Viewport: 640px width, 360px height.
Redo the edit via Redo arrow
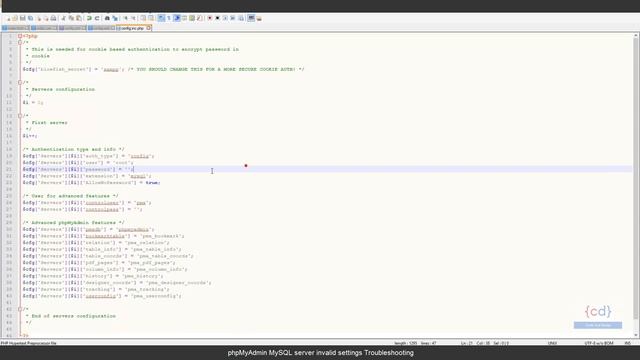[x=97, y=18]
